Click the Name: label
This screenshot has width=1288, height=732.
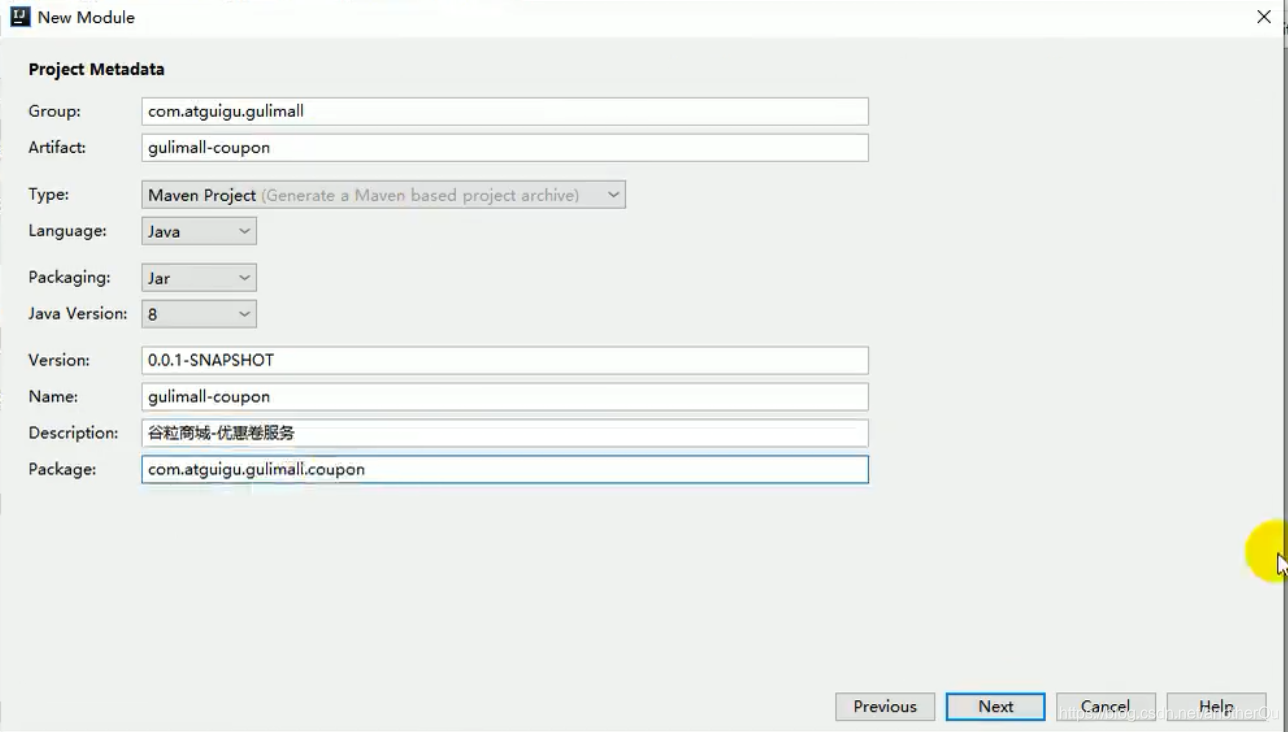(x=53, y=396)
